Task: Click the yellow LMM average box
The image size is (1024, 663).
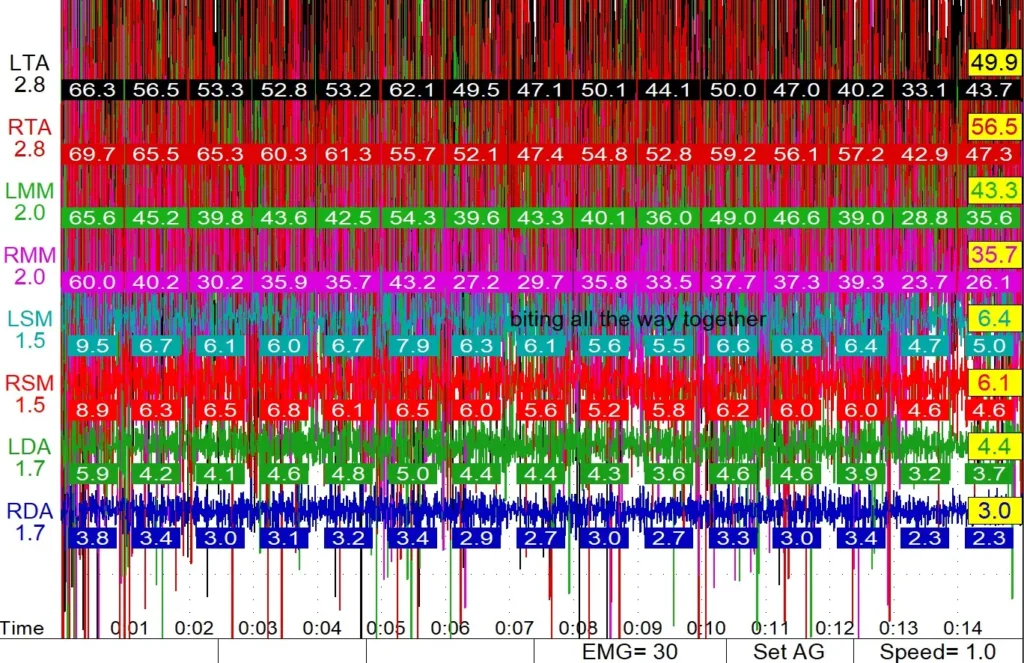Action: [x=993, y=191]
